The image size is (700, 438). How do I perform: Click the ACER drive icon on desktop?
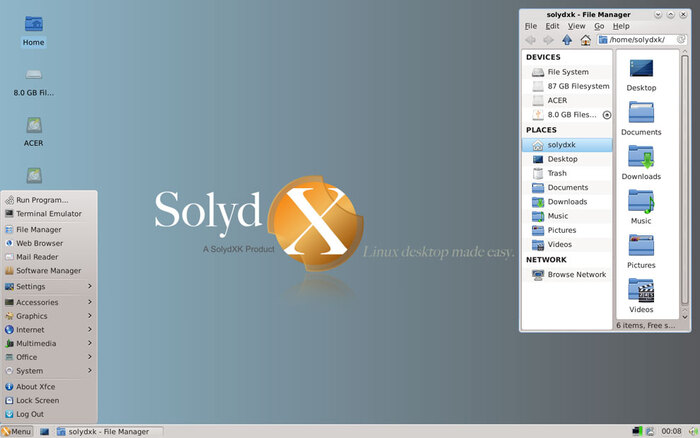click(33, 130)
